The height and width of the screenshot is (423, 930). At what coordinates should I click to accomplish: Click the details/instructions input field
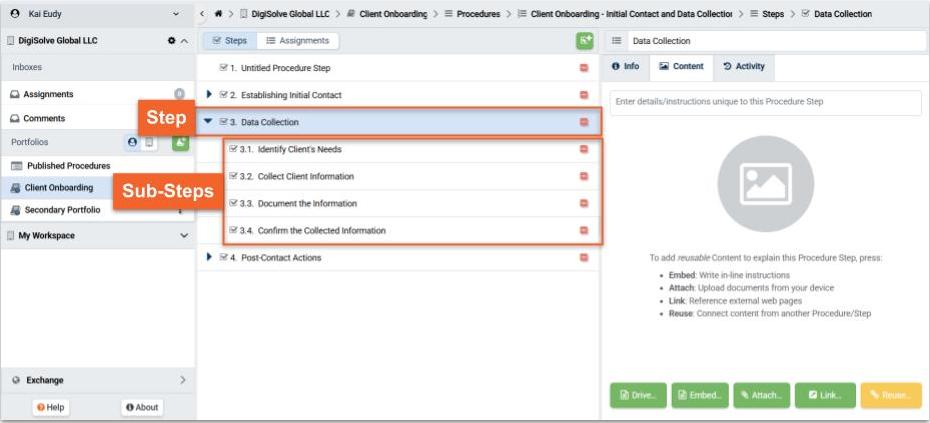click(765, 102)
